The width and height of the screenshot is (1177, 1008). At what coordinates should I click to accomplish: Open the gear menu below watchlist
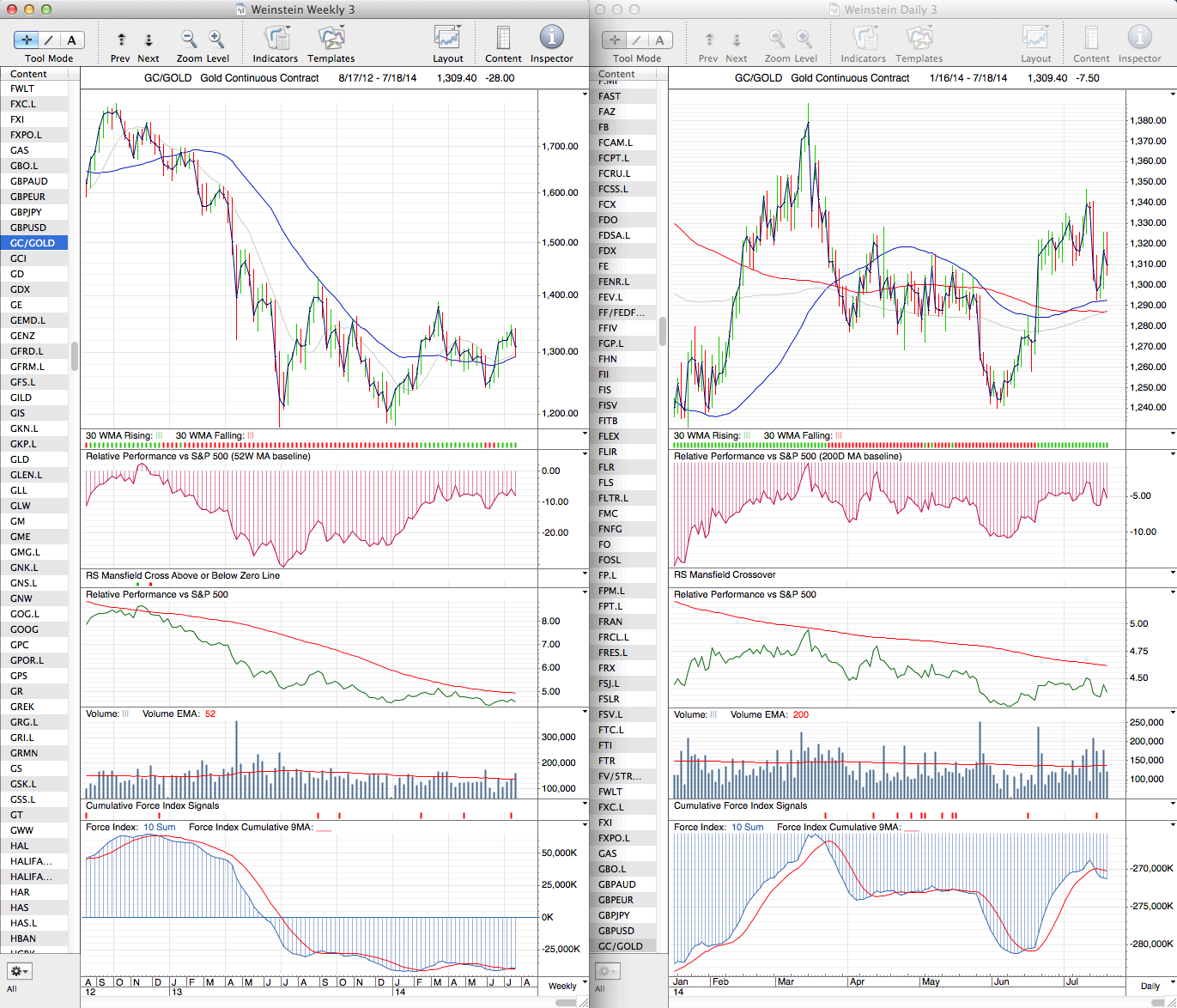pos(19,971)
